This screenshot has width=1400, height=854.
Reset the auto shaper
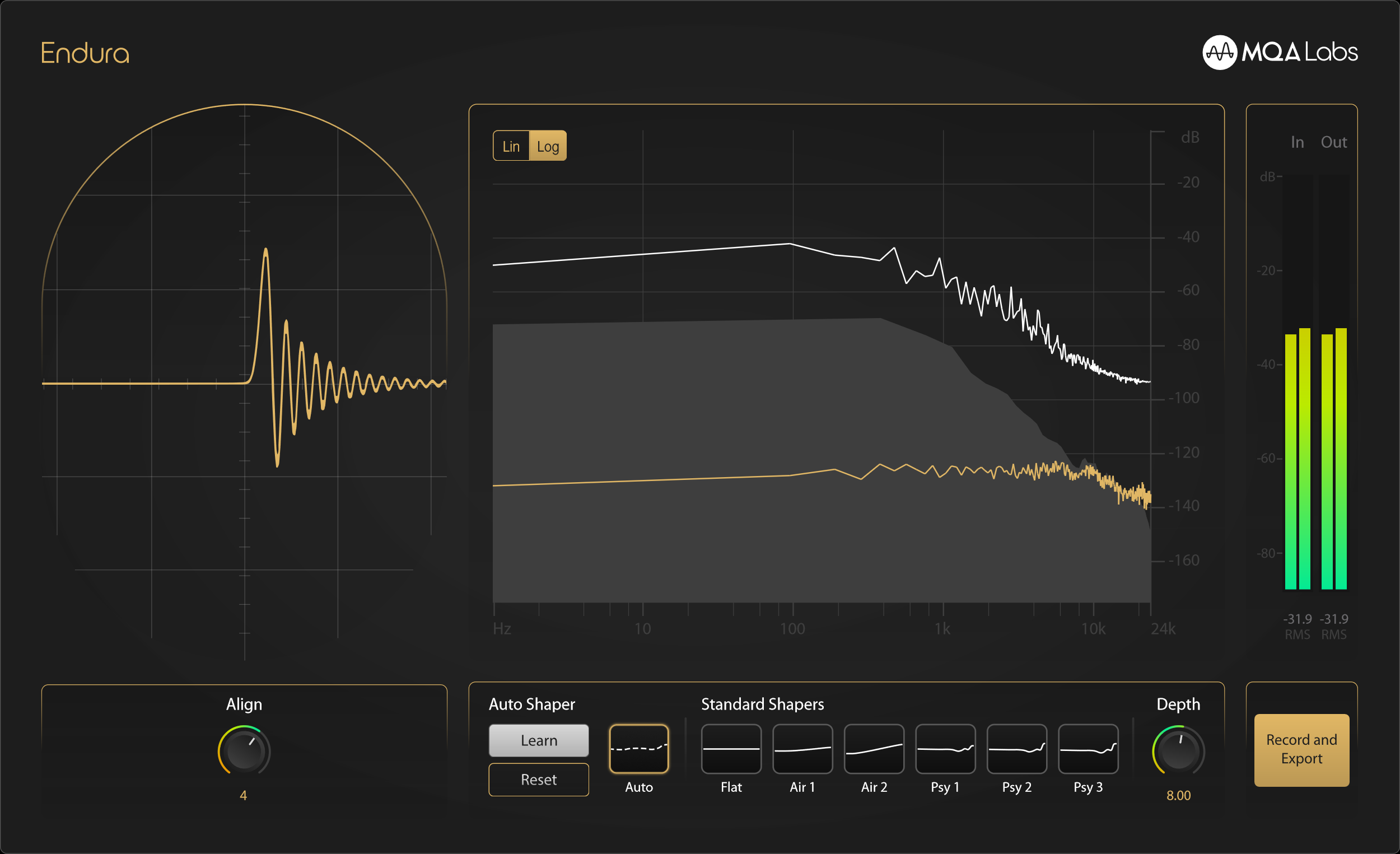(x=539, y=779)
